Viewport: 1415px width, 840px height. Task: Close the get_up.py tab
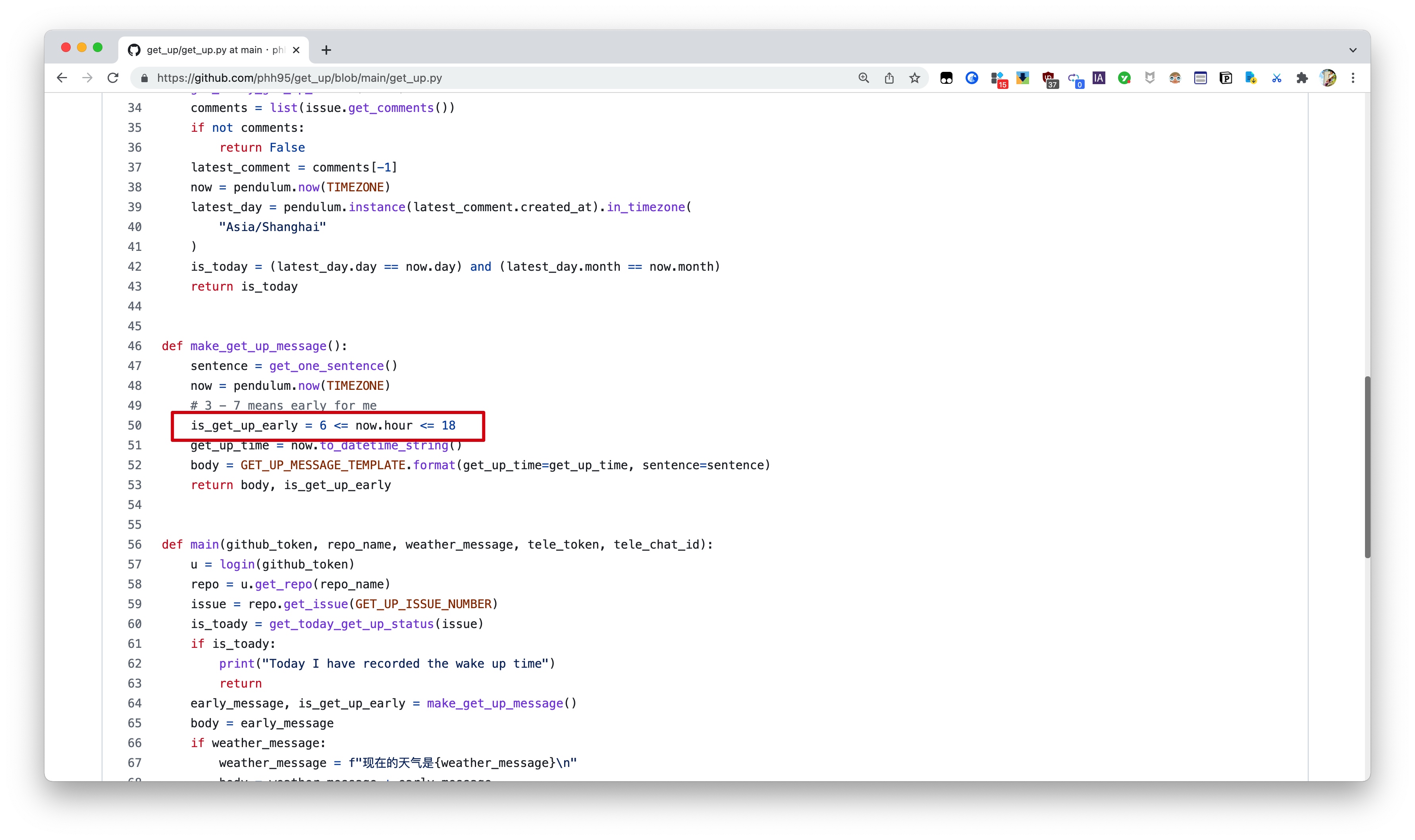pos(296,50)
